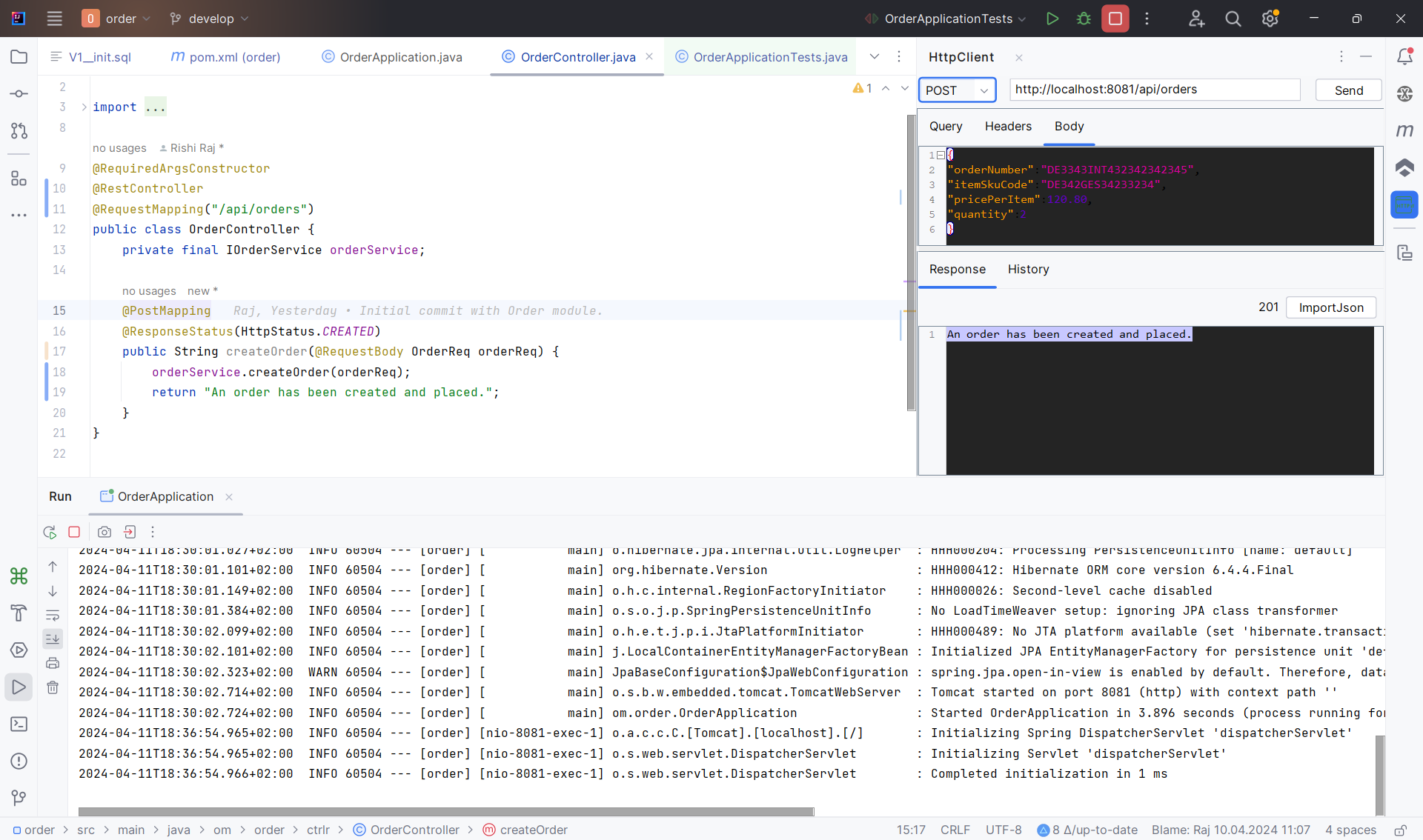The height and width of the screenshot is (840, 1423).
Task: Clear Run console with trash icon
Action: pyautogui.click(x=53, y=687)
